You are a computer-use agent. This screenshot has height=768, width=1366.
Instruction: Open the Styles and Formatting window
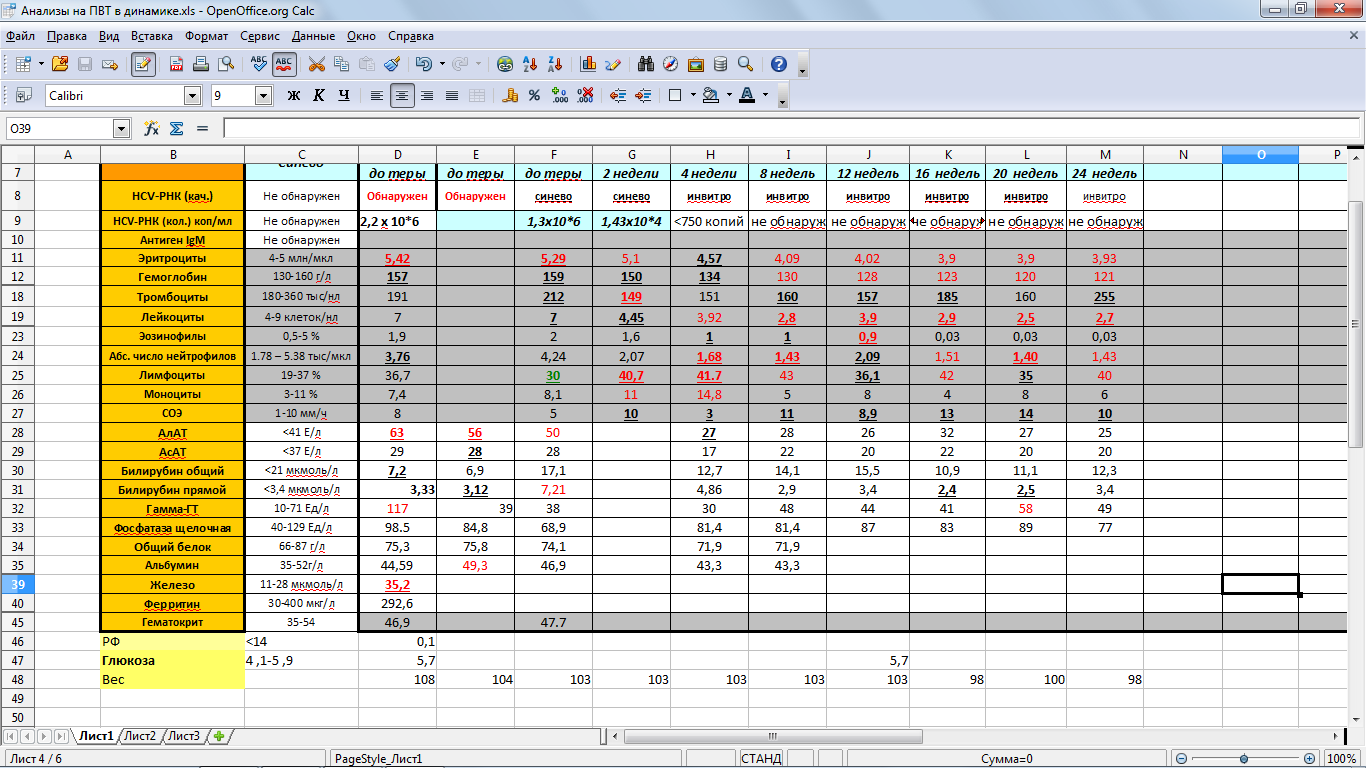[x=23, y=96]
